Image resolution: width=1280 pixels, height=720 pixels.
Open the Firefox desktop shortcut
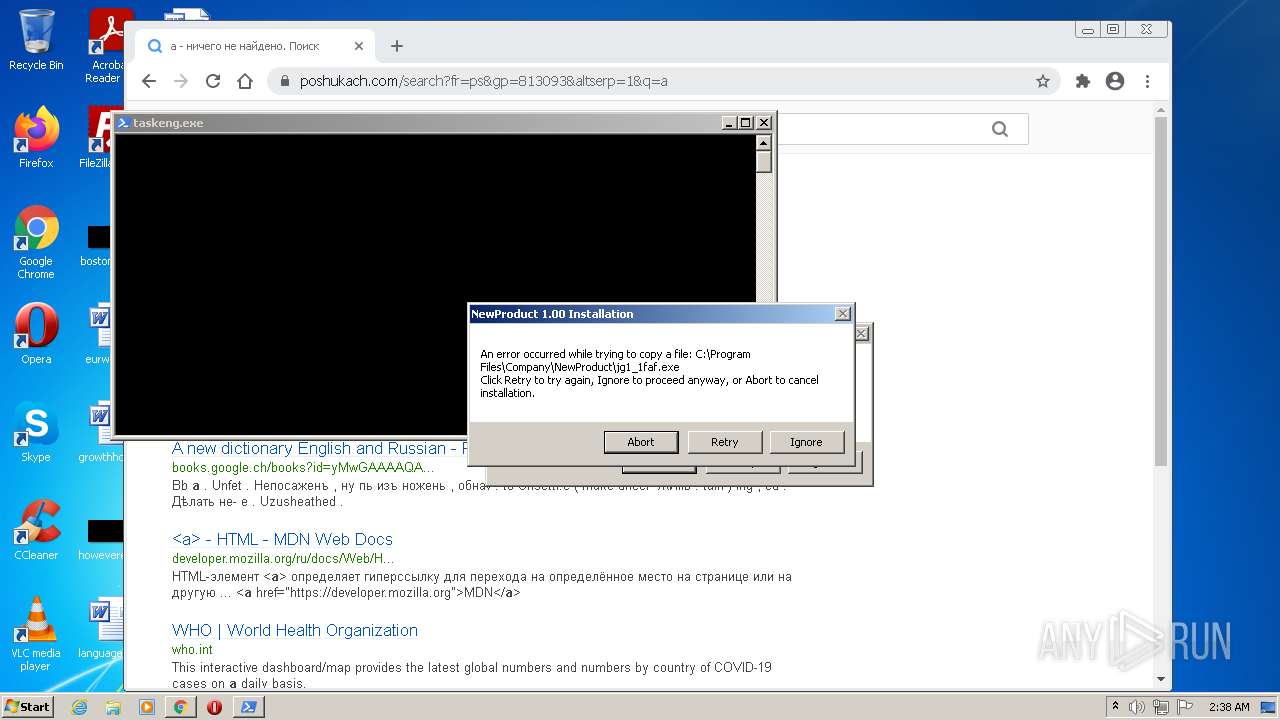(x=36, y=138)
